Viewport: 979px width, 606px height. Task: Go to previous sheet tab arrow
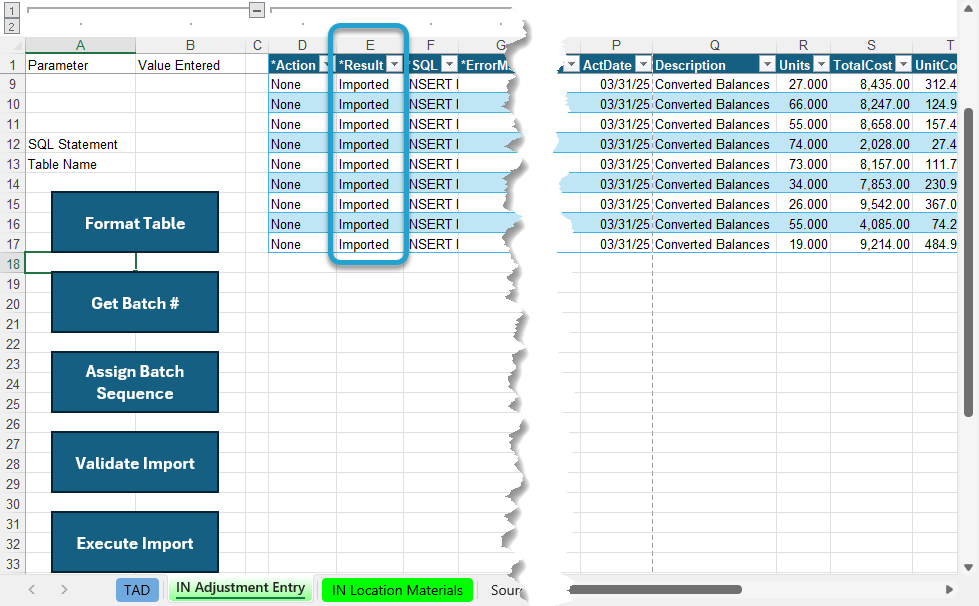click(32, 589)
